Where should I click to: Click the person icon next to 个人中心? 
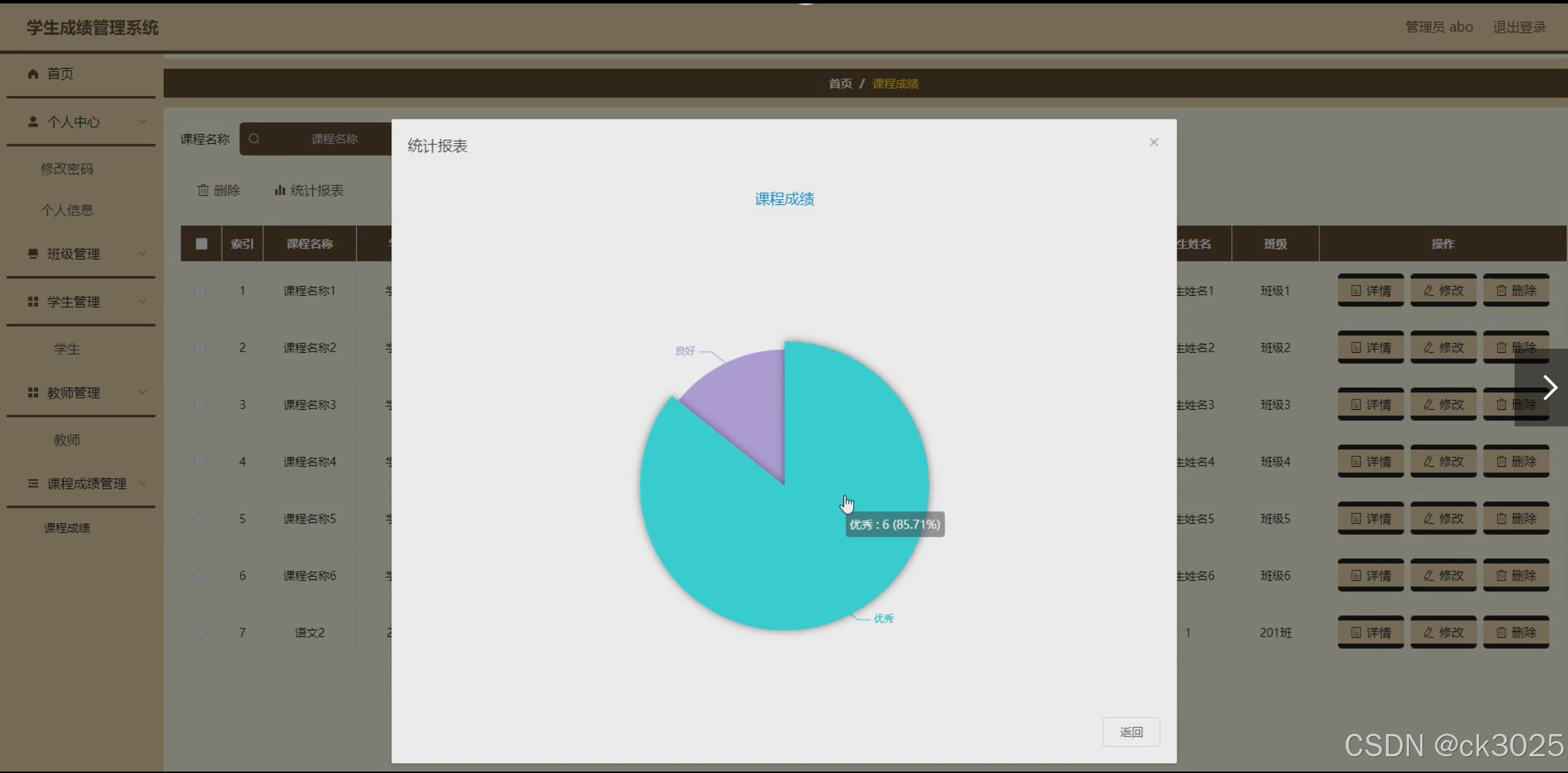(x=33, y=122)
